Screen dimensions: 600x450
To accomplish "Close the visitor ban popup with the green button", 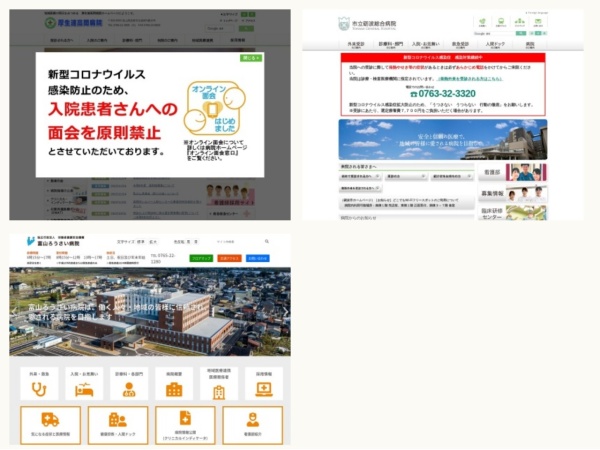I will 251,58.
